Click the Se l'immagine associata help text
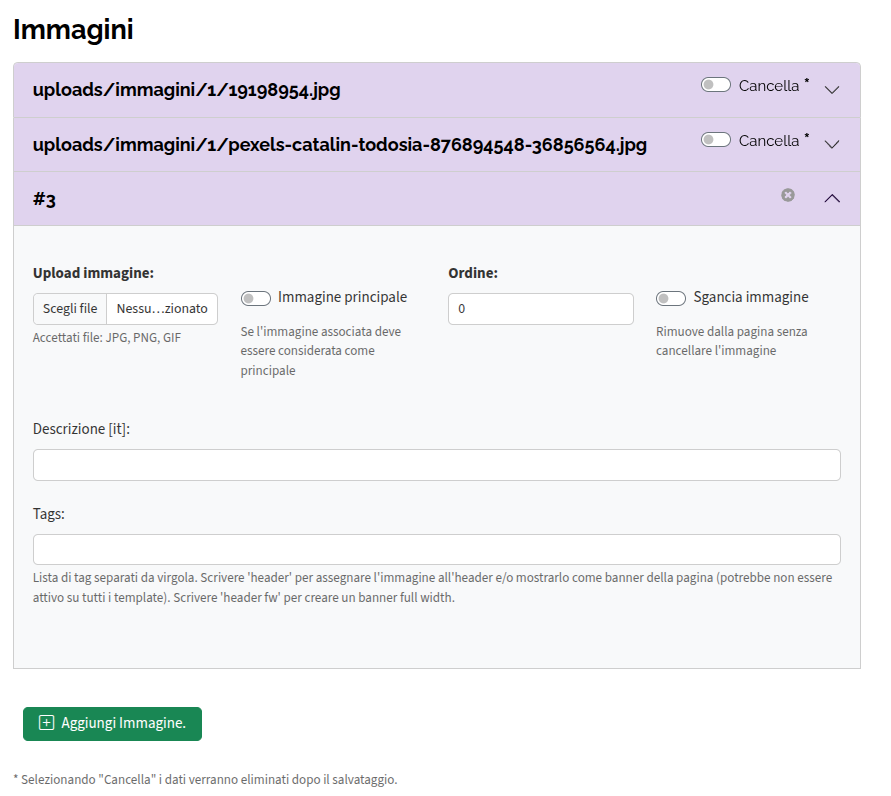Image resolution: width=891 pixels, height=796 pixels. point(320,351)
